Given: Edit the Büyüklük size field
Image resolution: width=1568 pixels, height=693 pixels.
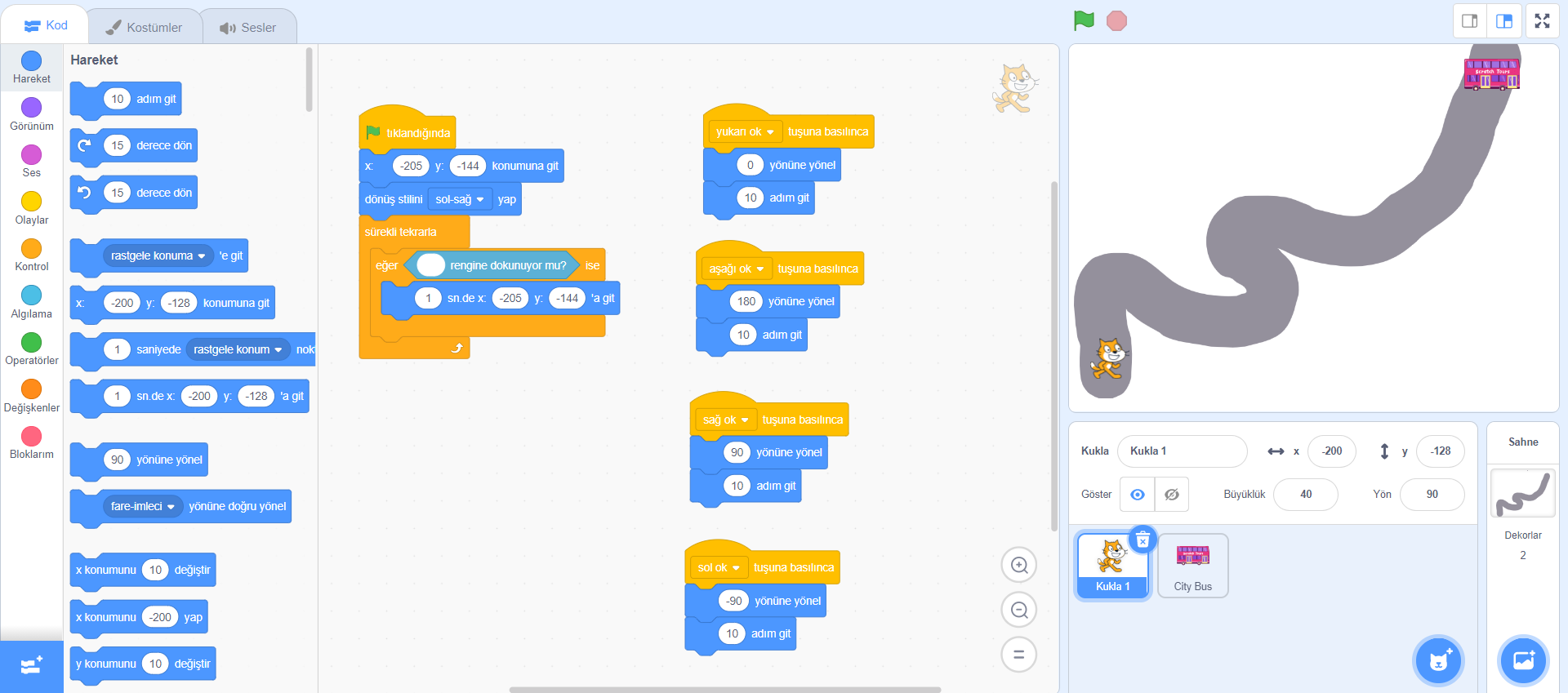Looking at the screenshot, I should [x=1306, y=495].
